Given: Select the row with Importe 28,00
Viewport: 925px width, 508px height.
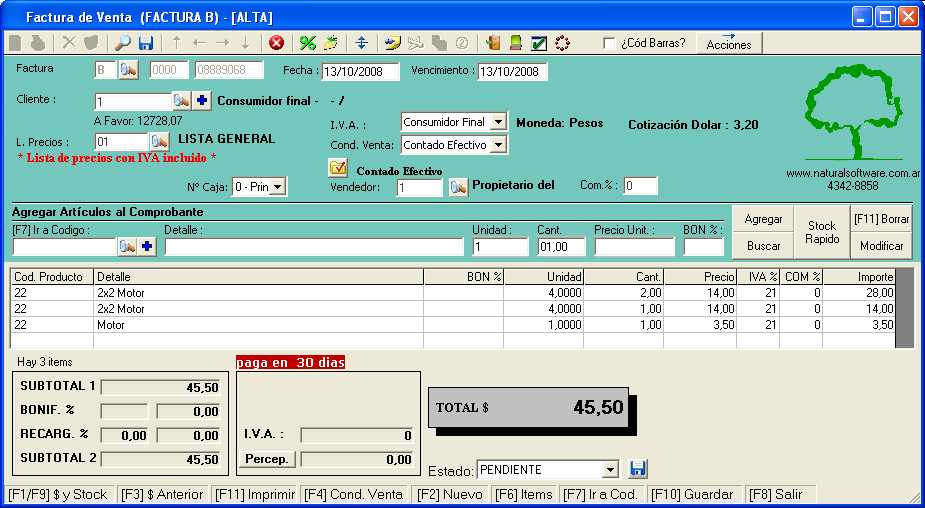Looking at the screenshot, I should click(x=453, y=293).
